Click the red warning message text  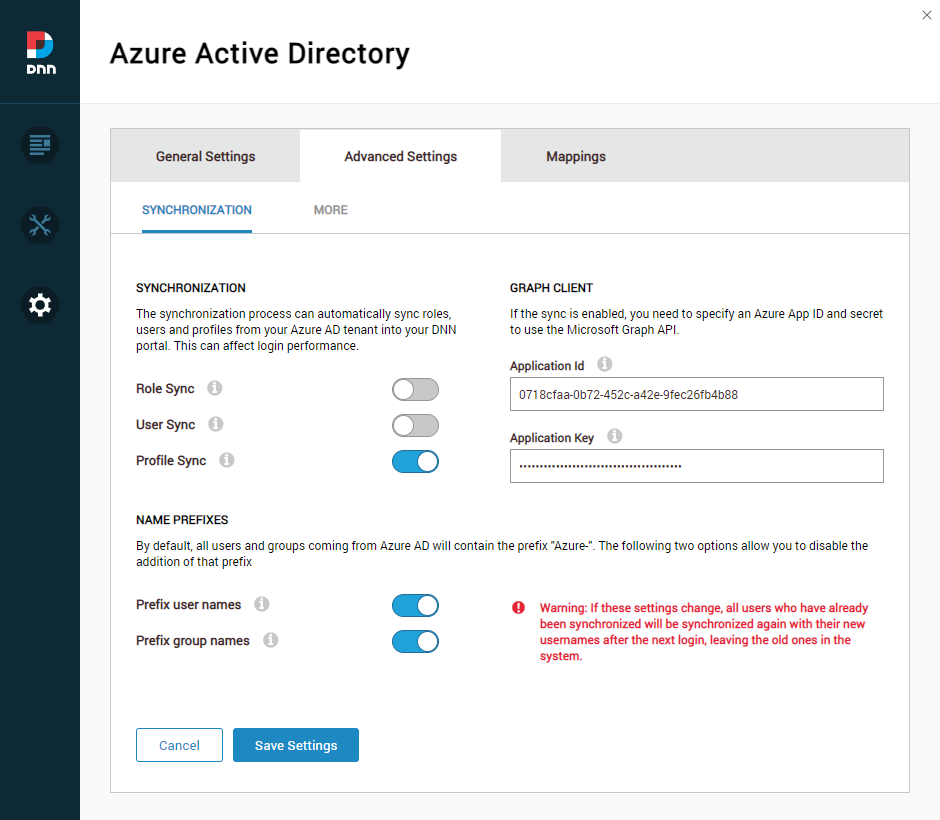coord(704,632)
